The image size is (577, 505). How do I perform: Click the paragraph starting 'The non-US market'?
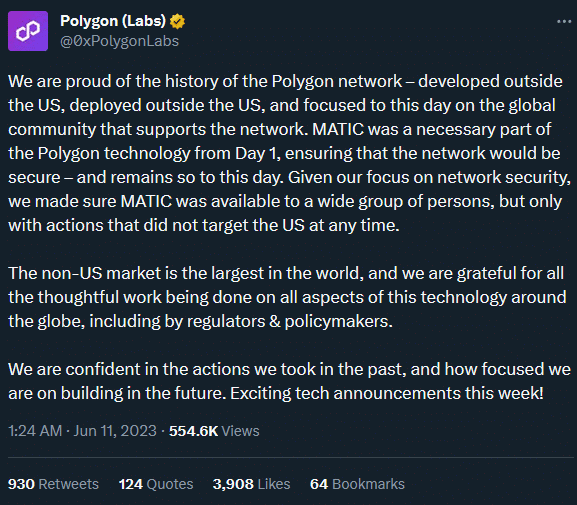[x=287, y=297]
